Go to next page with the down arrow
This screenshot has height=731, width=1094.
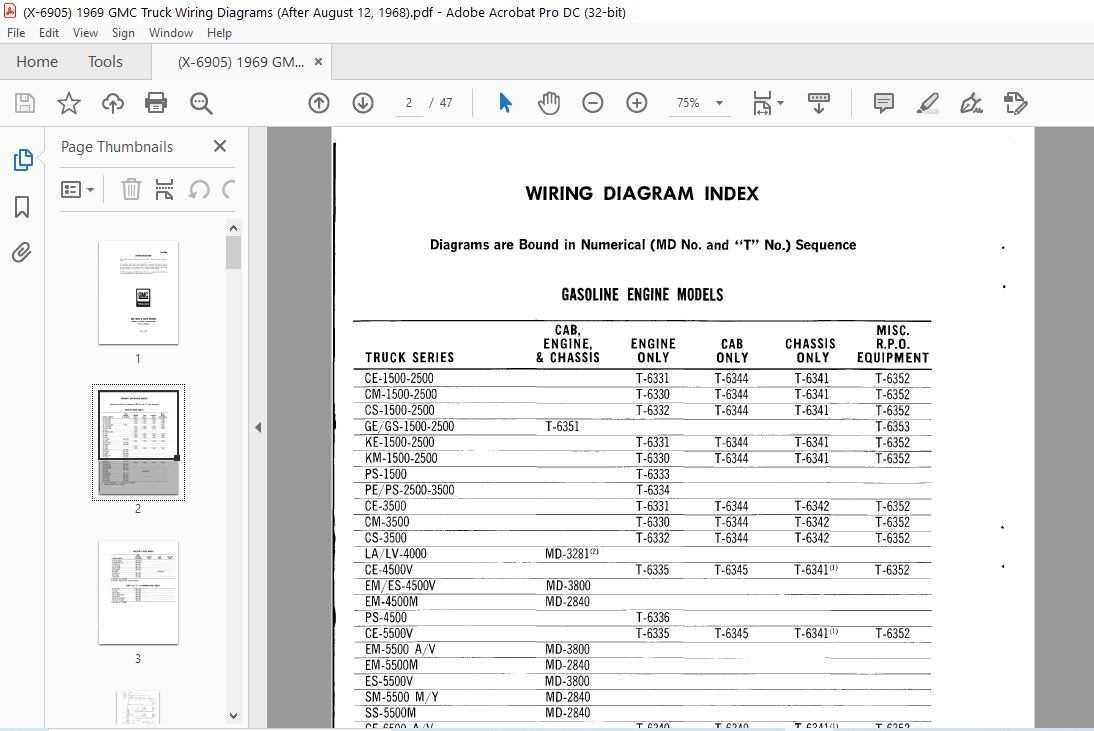(363, 103)
